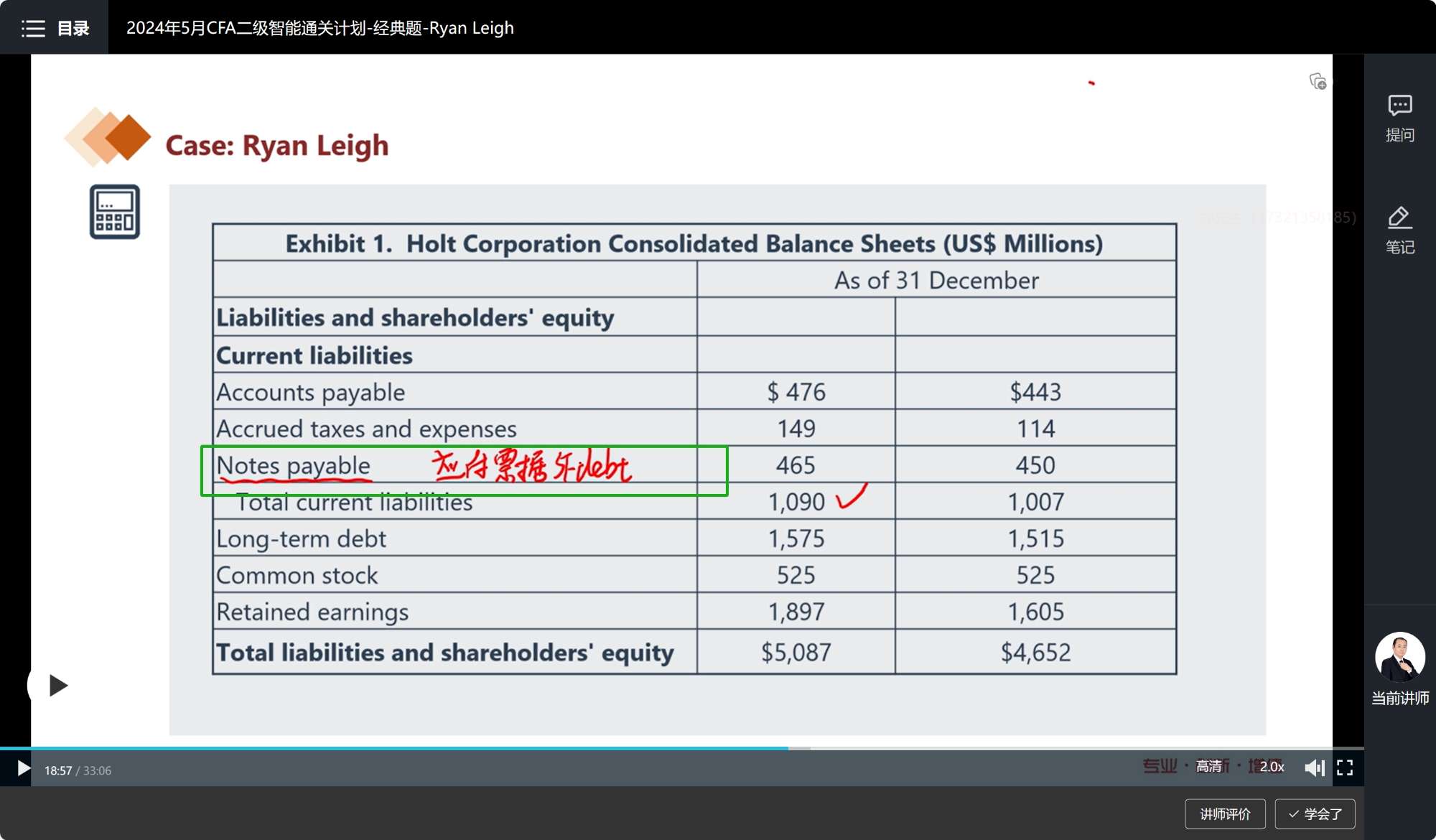Open the 2.0x playback speed dropdown

tap(1272, 767)
